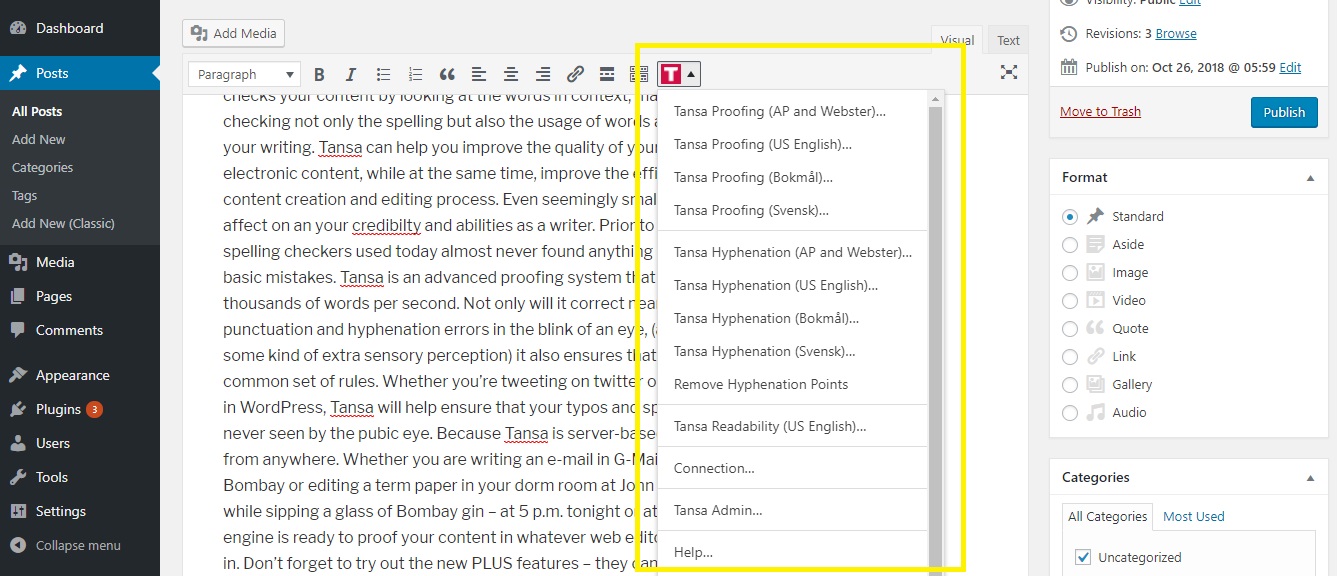Select the Audio post format
Image resolution: width=1337 pixels, height=576 pixels.
point(1070,412)
